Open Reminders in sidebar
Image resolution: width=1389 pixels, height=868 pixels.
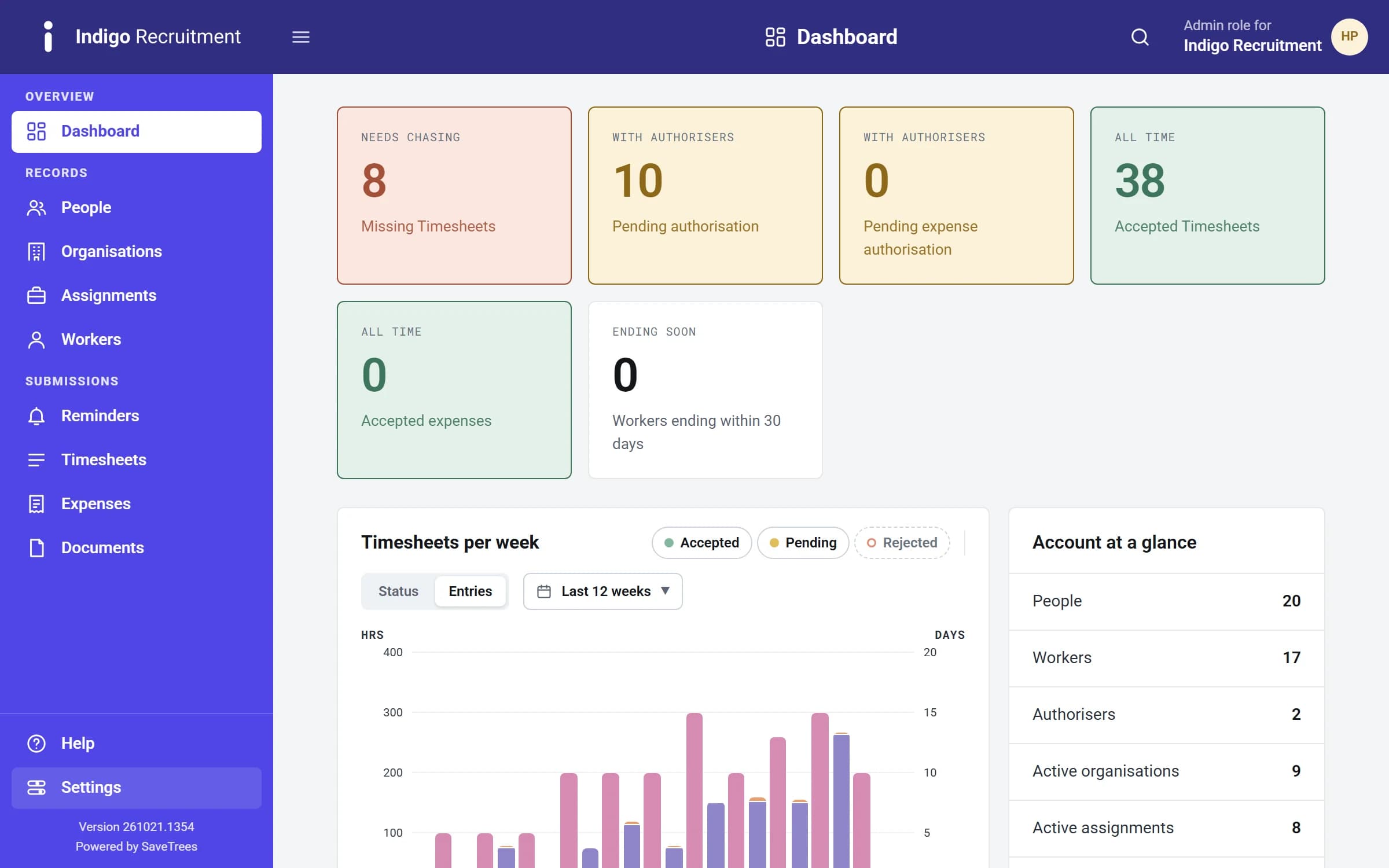point(137,416)
